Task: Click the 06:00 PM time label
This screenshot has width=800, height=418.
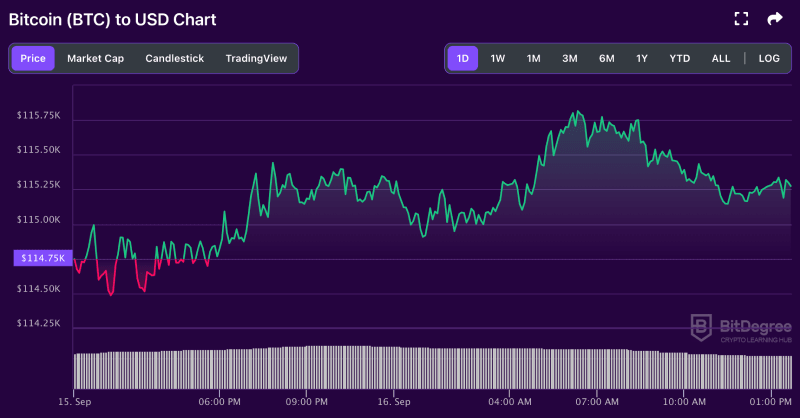Action: tap(219, 402)
